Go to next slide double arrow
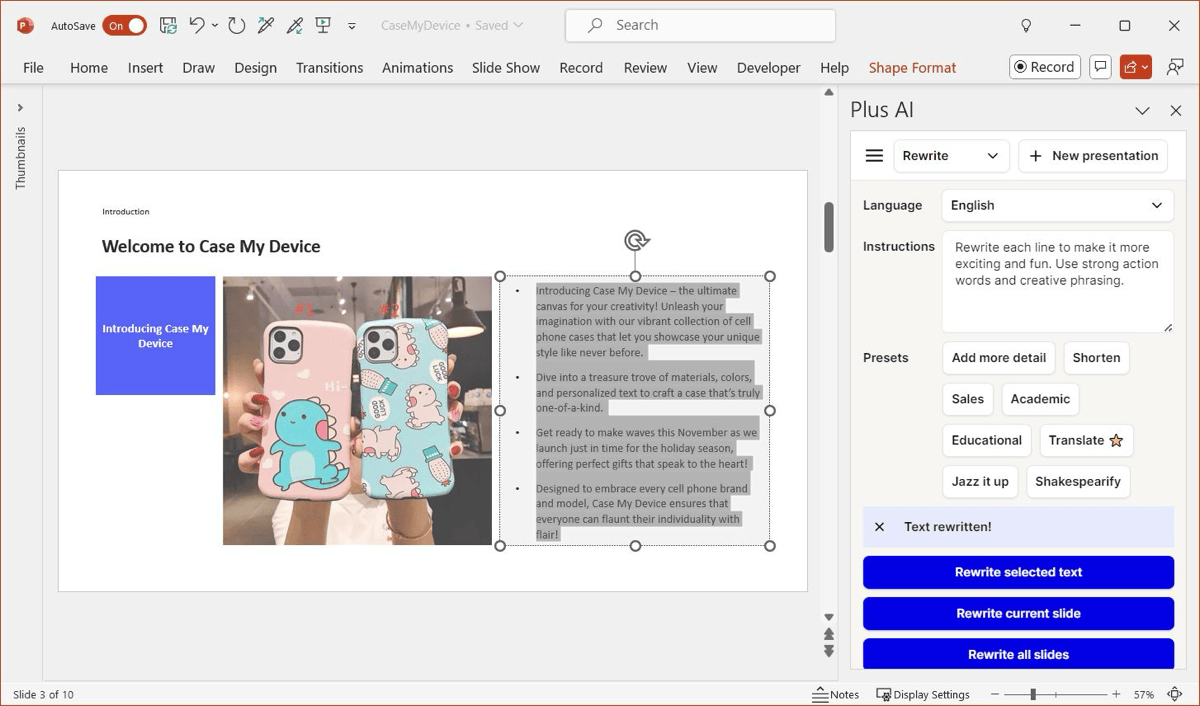Viewport: 1200px width, 706px height. pyautogui.click(x=828, y=651)
